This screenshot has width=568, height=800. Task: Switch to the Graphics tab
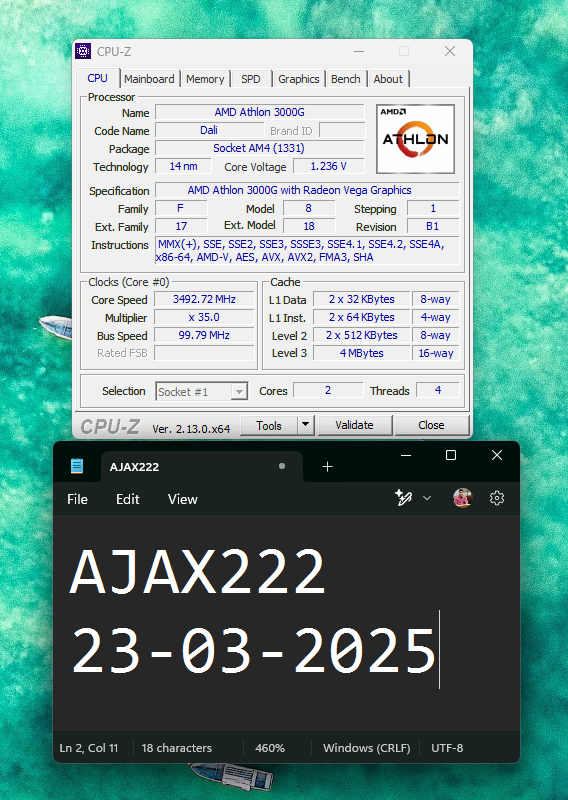point(299,79)
